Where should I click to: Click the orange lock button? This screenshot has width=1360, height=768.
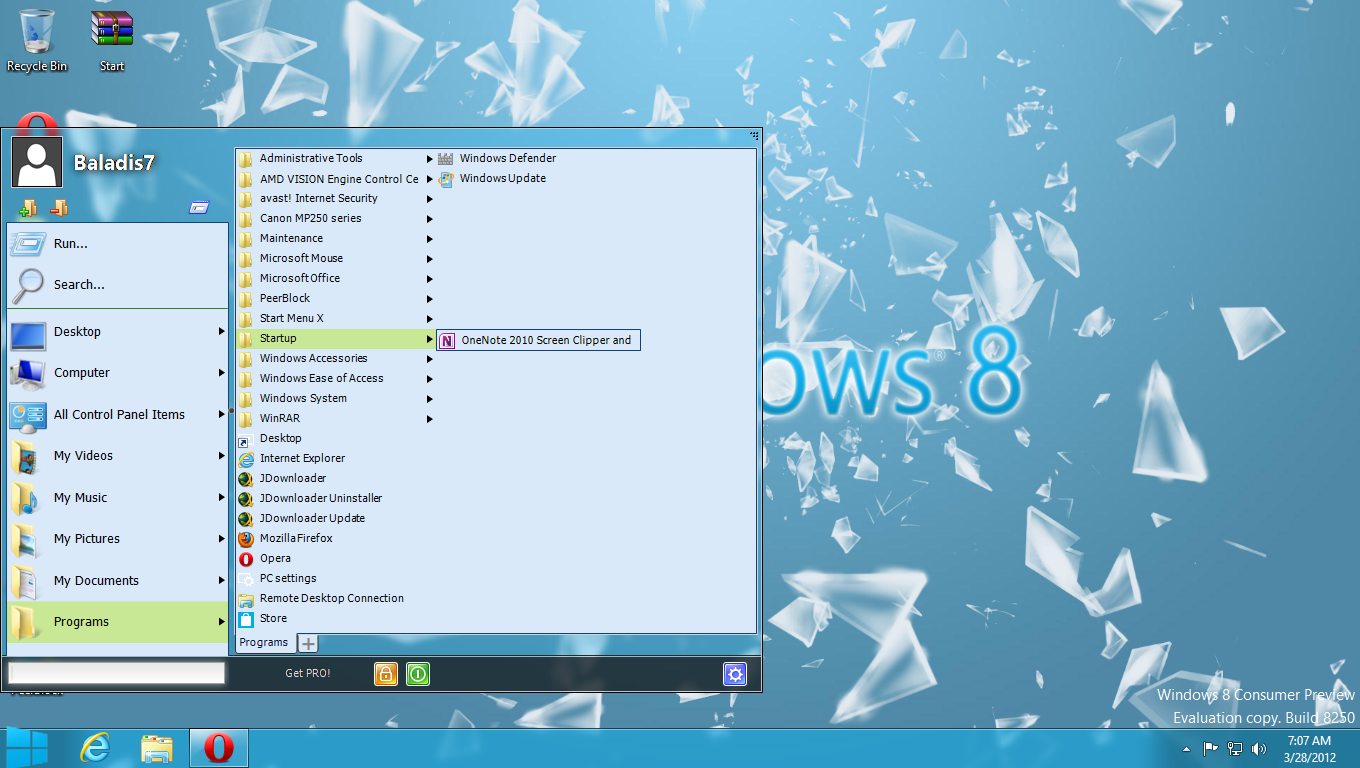point(386,674)
